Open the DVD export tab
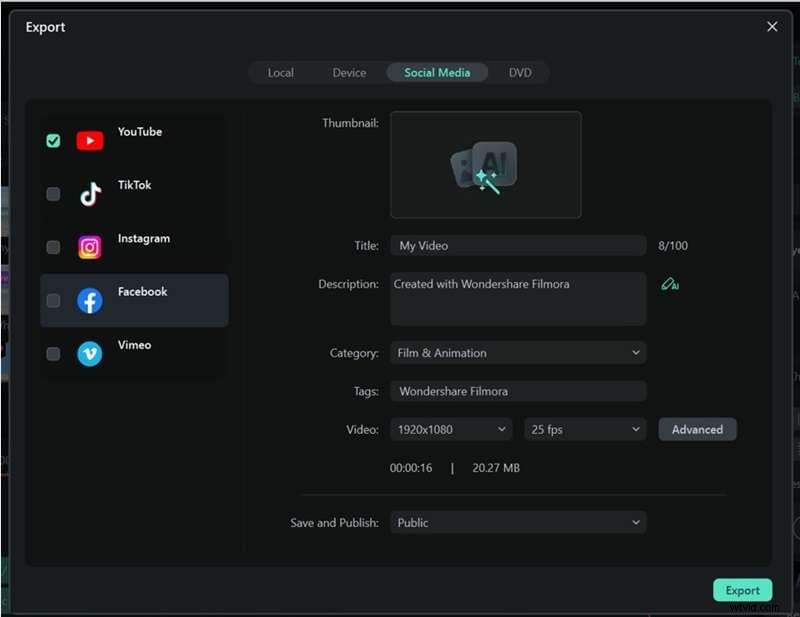 pos(520,72)
